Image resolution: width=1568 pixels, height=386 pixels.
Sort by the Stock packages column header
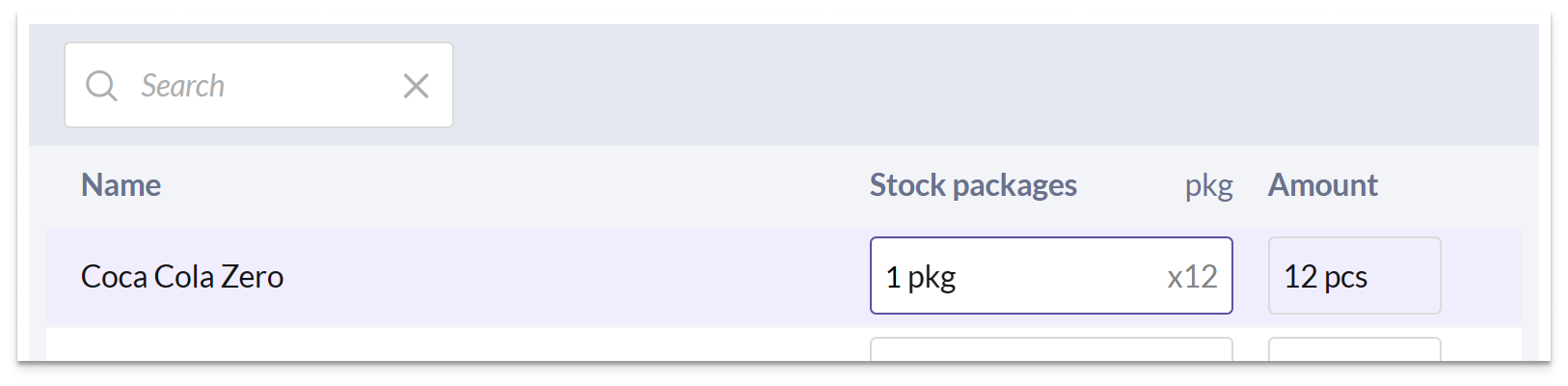pyautogui.click(x=973, y=185)
